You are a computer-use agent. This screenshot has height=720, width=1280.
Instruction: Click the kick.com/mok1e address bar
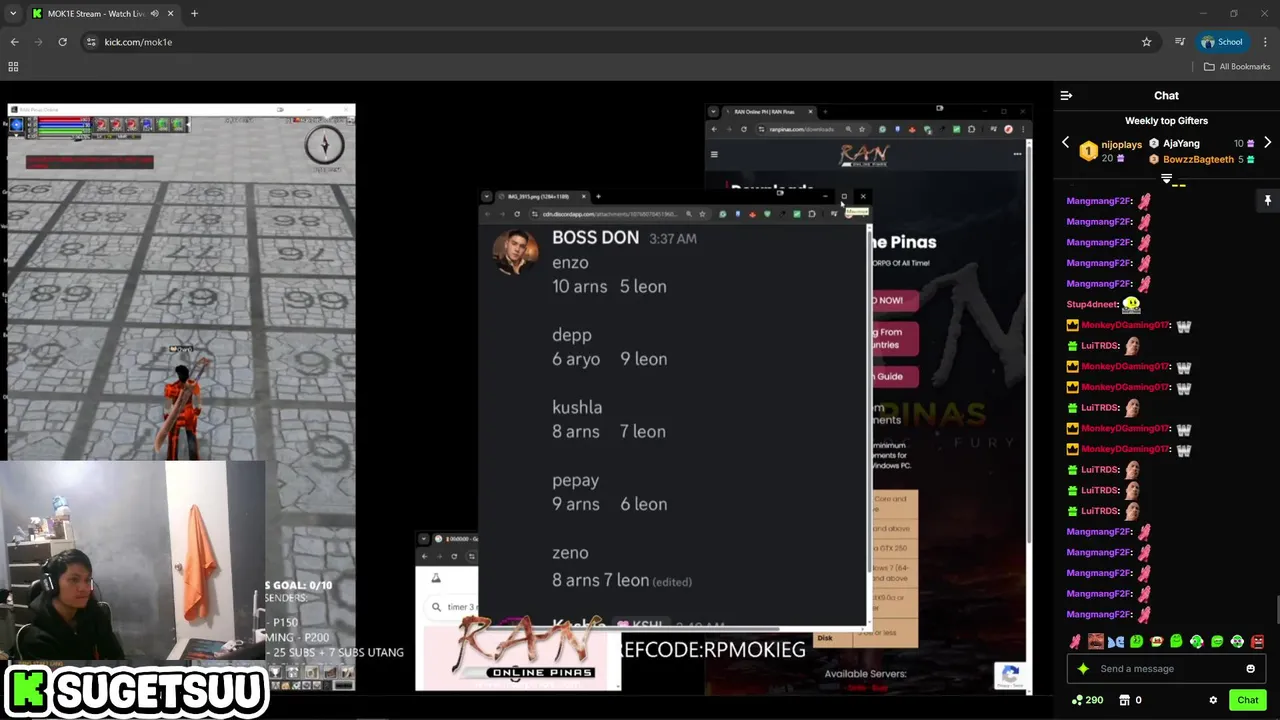[620, 42]
